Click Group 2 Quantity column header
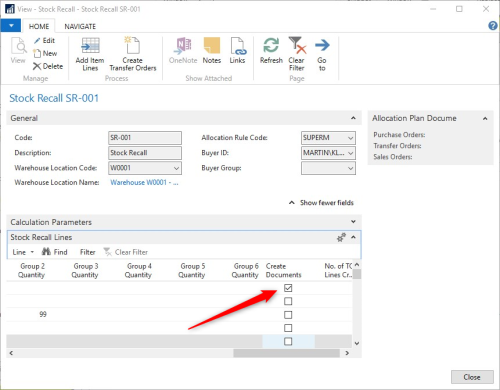 32,270
